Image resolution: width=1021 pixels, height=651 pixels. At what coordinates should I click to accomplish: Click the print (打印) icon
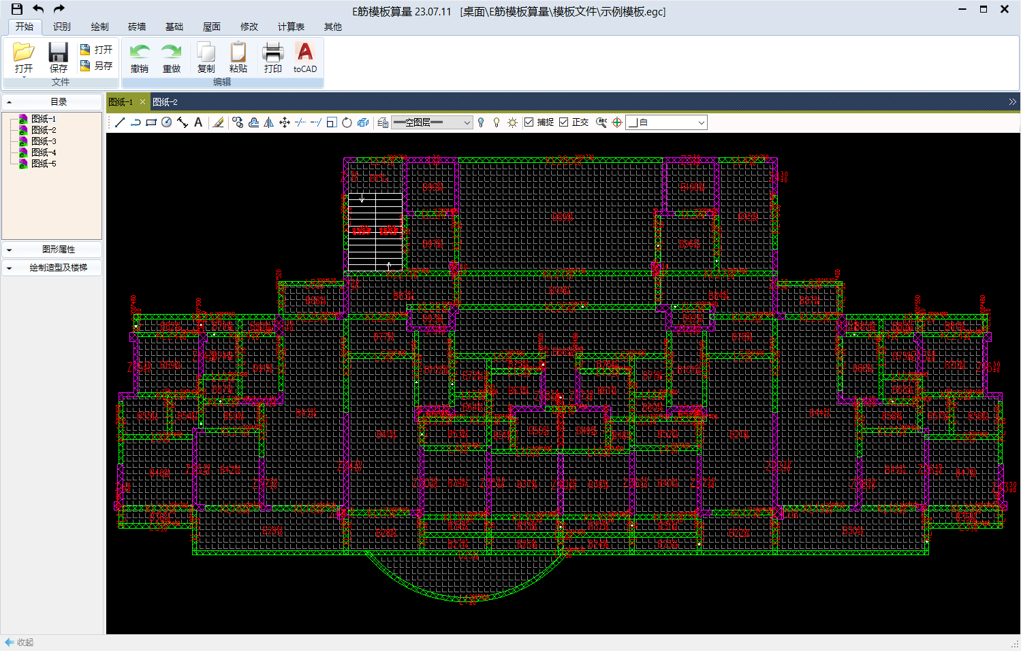(x=272, y=57)
